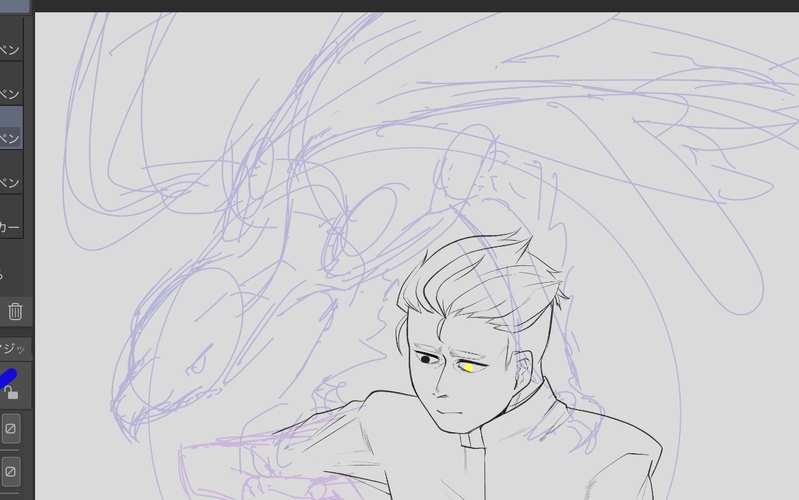Select the highlighted ペン sub tool
Viewport: 799px width, 500px height.
click(11, 128)
